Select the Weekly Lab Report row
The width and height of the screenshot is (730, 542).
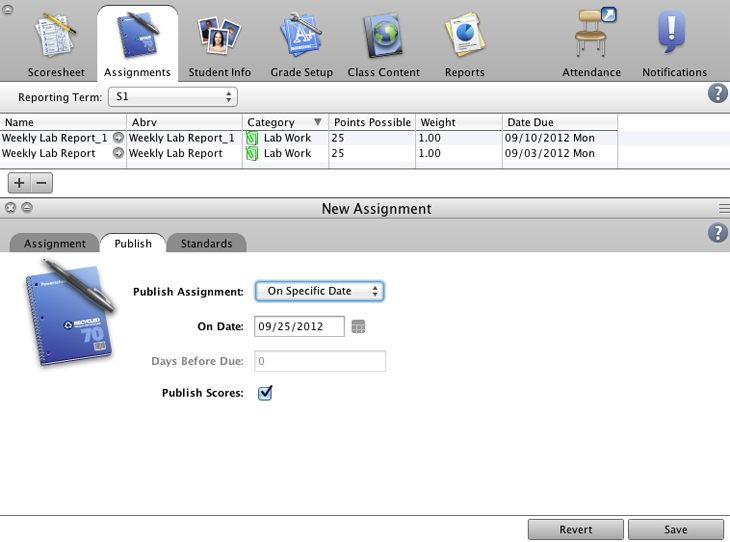pos(50,154)
